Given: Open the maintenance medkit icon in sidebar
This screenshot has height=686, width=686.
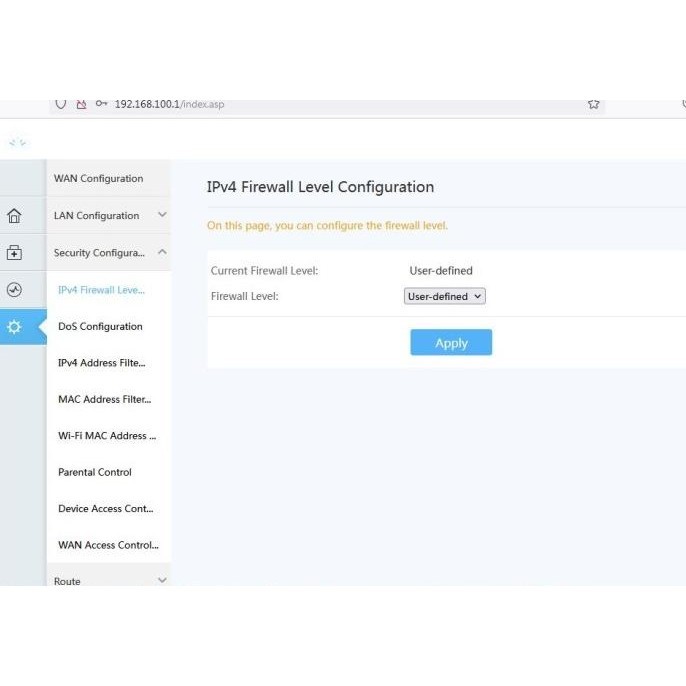Looking at the screenshot, I should 14,253.
